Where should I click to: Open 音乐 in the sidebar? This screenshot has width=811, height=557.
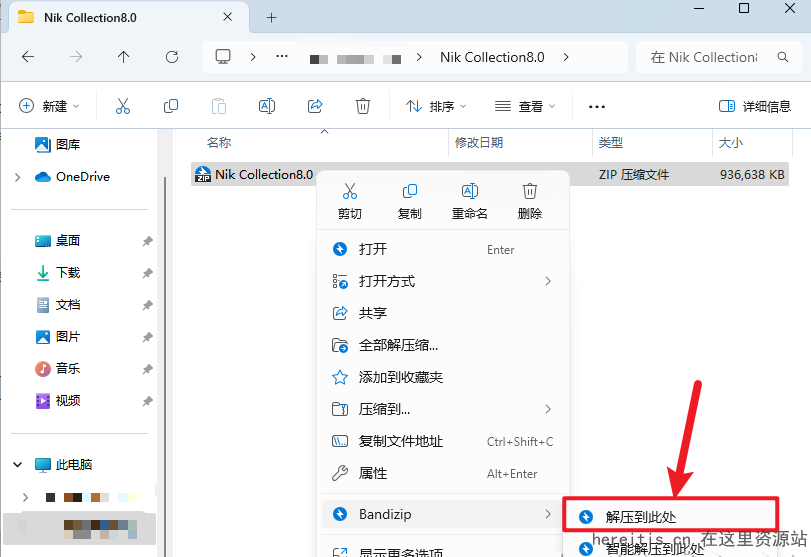pyautogui.click(x=57, y=369)
